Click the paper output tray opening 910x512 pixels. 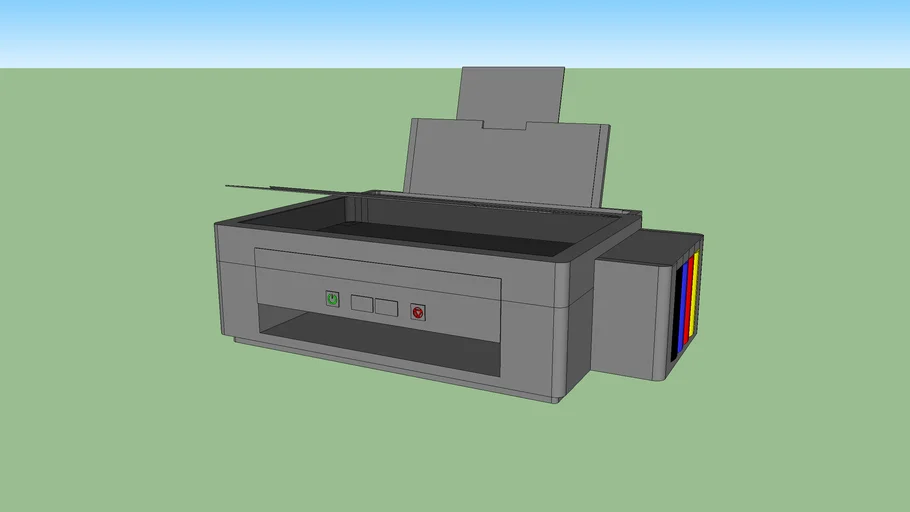pos(379,340)
